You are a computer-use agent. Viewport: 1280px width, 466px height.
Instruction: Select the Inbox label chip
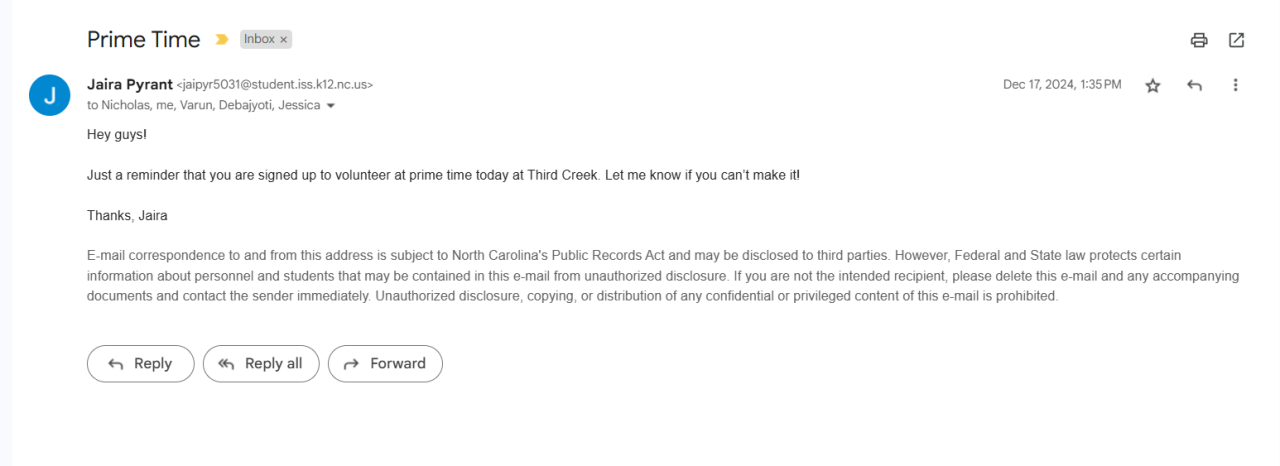[x=259, y=40]
